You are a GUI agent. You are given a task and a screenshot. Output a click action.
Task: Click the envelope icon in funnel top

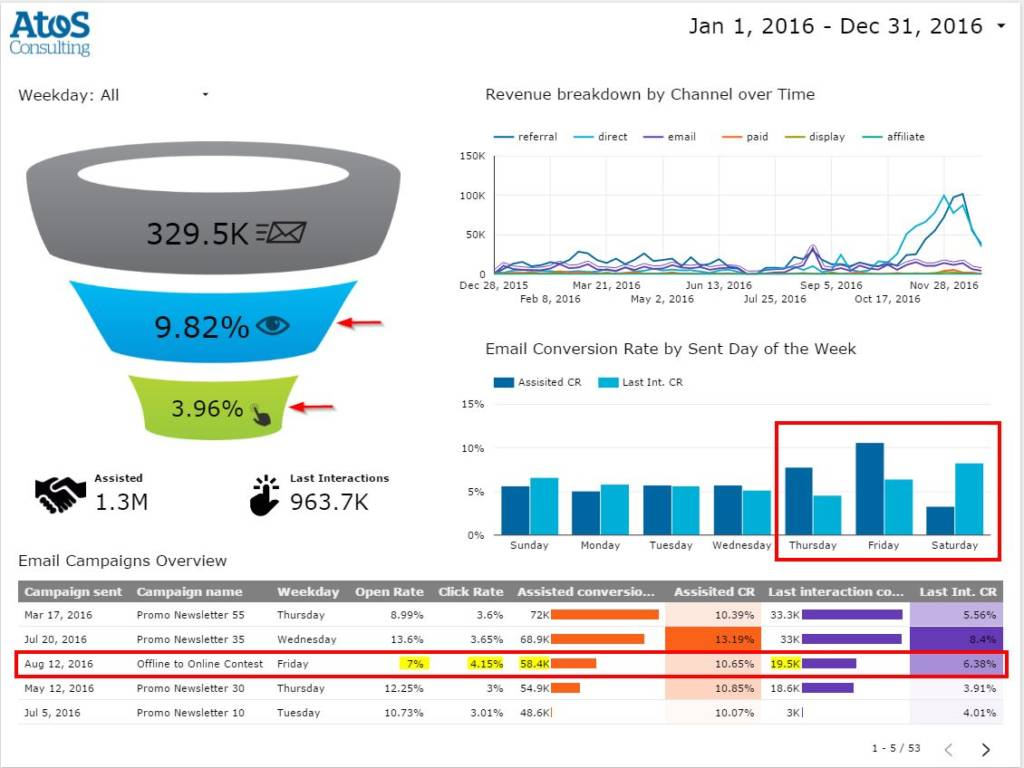click(281, 233)
